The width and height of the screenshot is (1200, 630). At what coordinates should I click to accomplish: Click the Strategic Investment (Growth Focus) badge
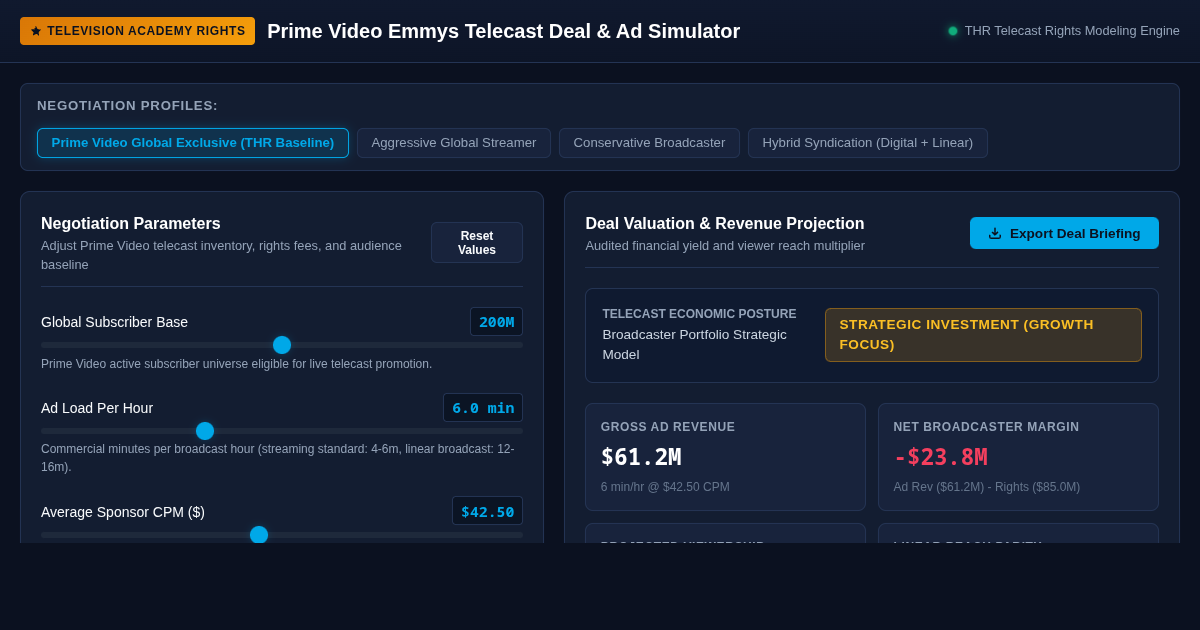[x=983, y=335]
